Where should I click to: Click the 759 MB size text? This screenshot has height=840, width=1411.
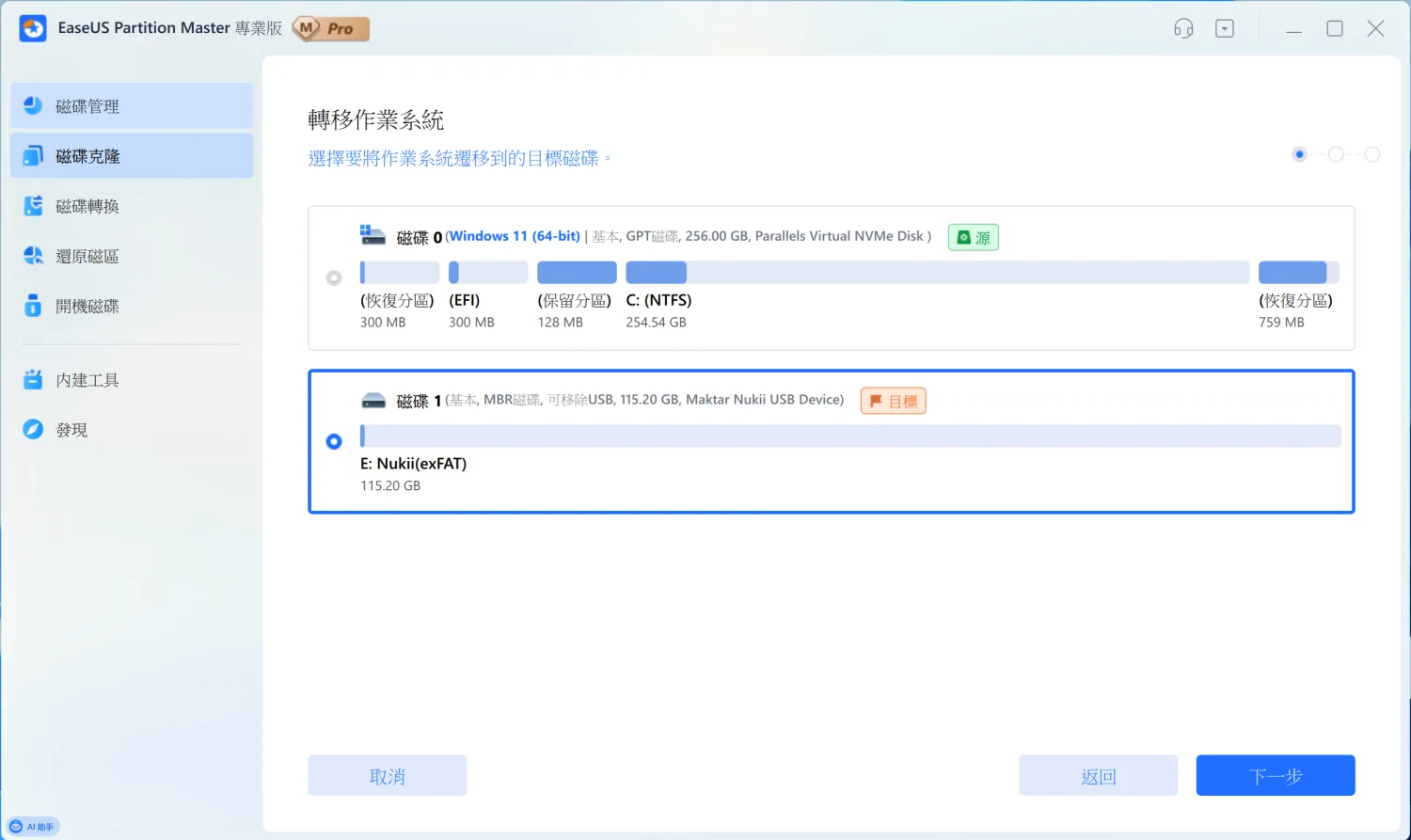pos(1281,322)
